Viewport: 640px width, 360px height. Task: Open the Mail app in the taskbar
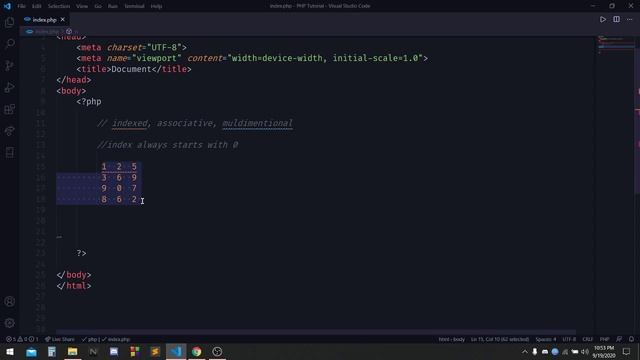click(x=31, y=351)
